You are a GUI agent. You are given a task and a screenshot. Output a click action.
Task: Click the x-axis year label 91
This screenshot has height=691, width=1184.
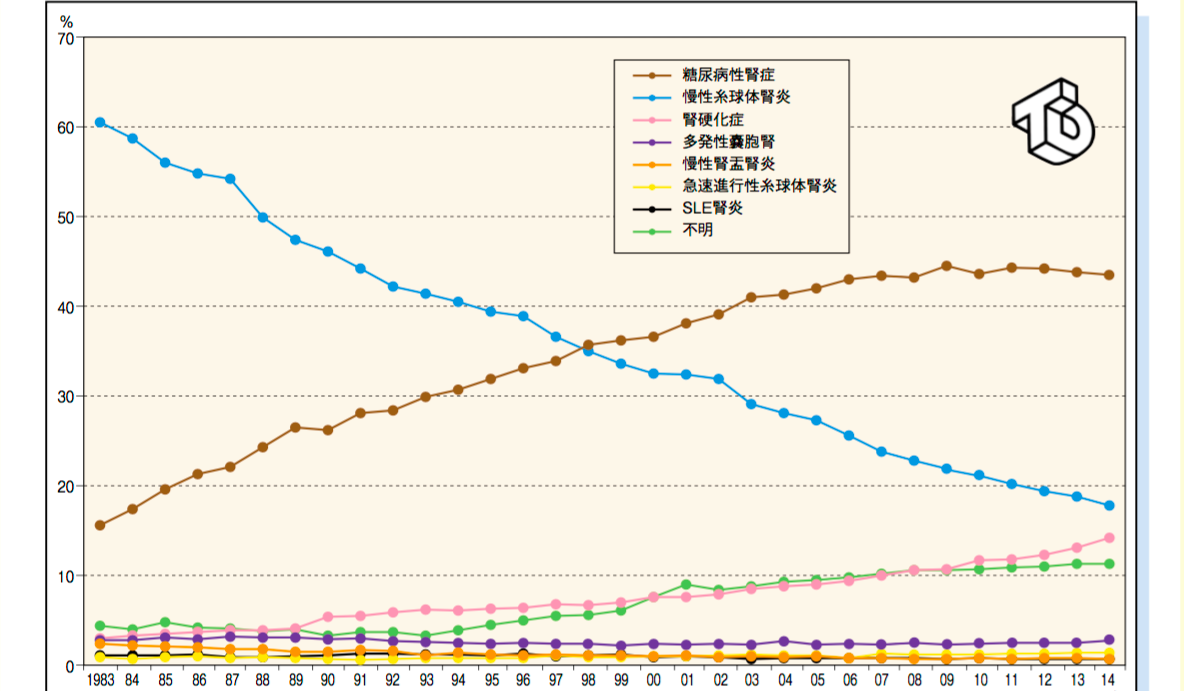pos(360,680)
